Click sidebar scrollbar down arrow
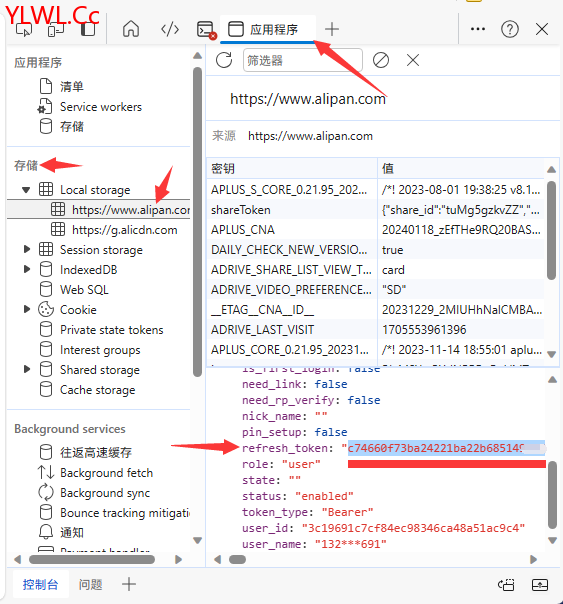 pyautogui.click(x=198, y=540)
